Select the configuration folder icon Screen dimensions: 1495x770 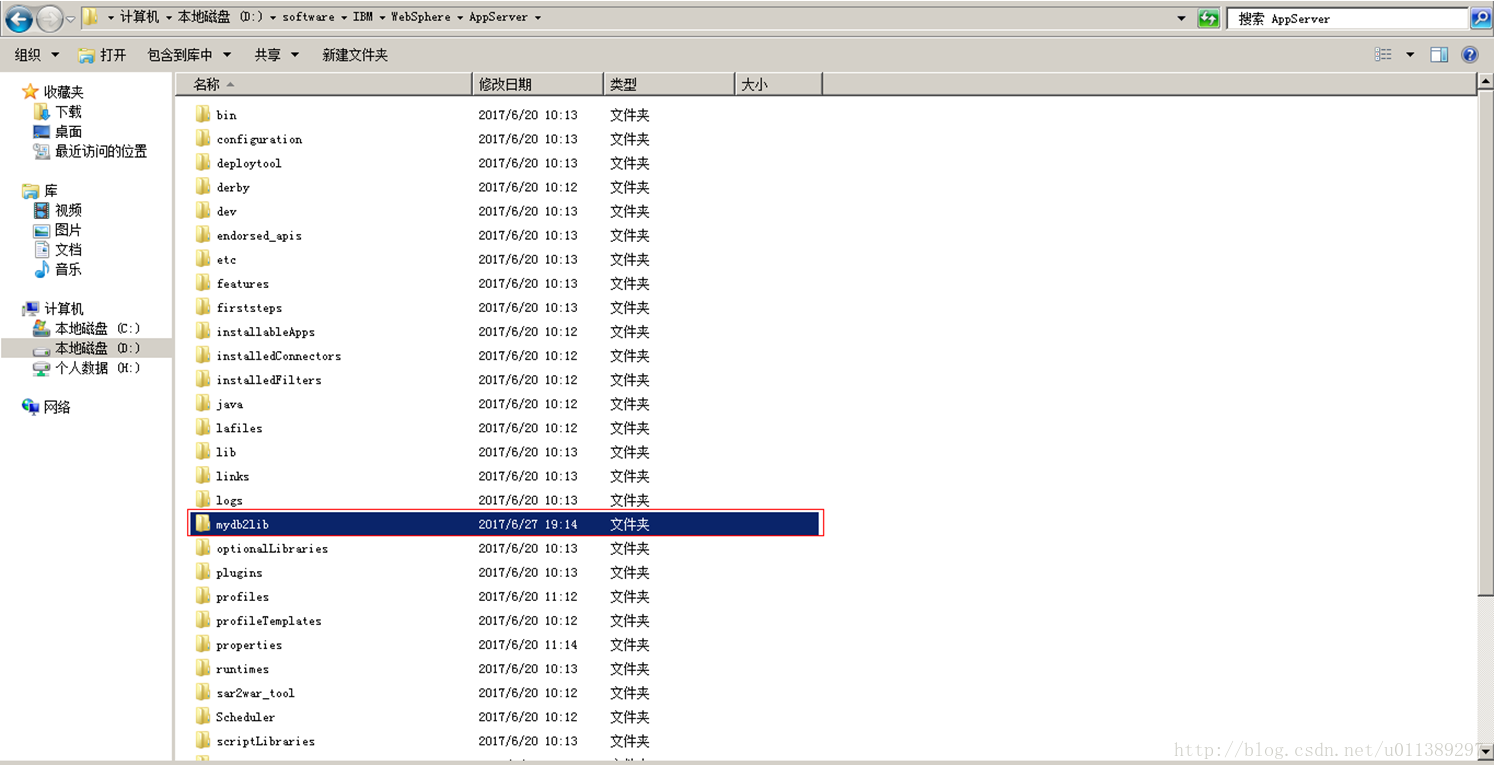click(x=203, y=138)
